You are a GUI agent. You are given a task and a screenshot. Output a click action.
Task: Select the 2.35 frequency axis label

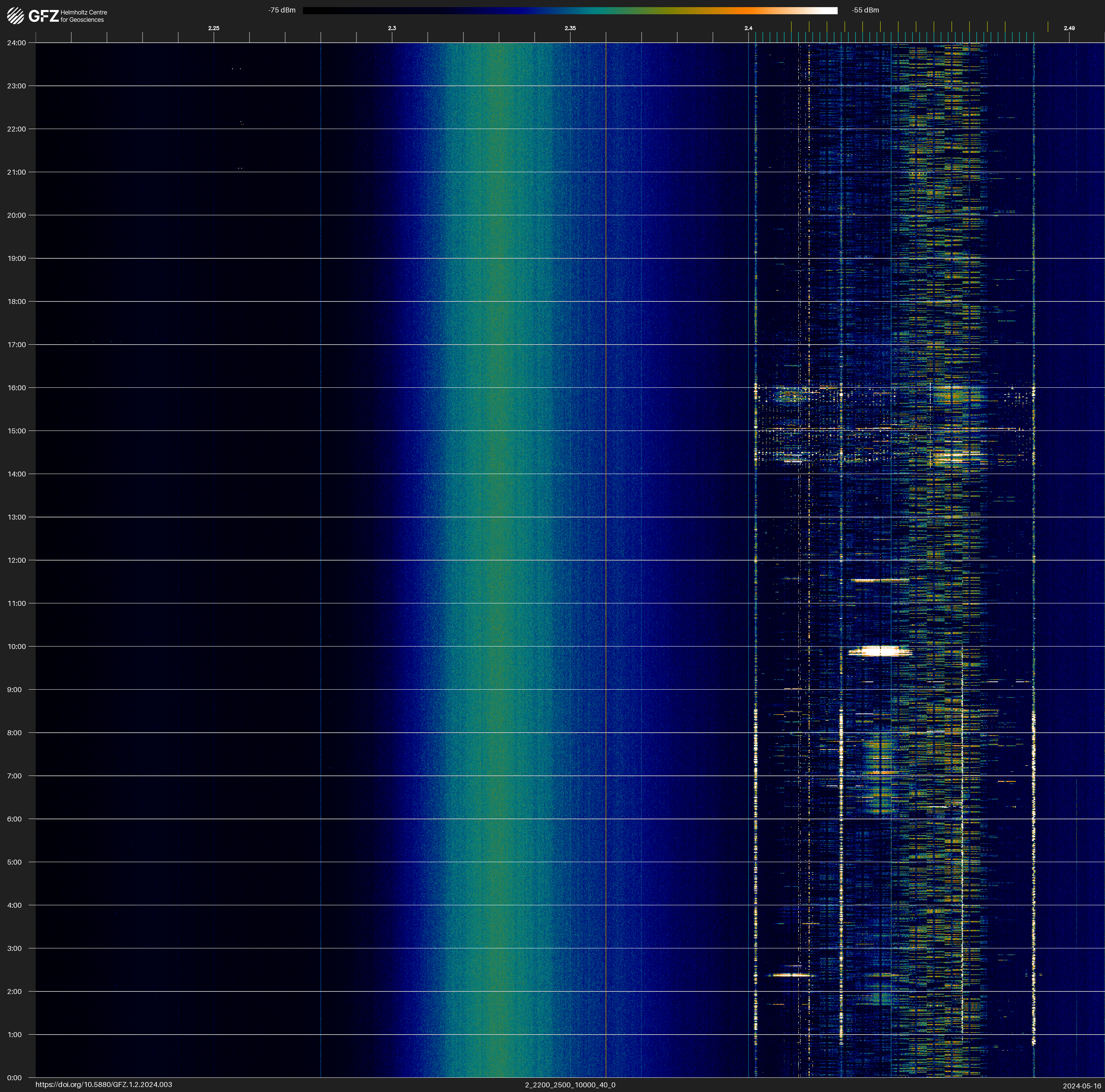(570, 28)
